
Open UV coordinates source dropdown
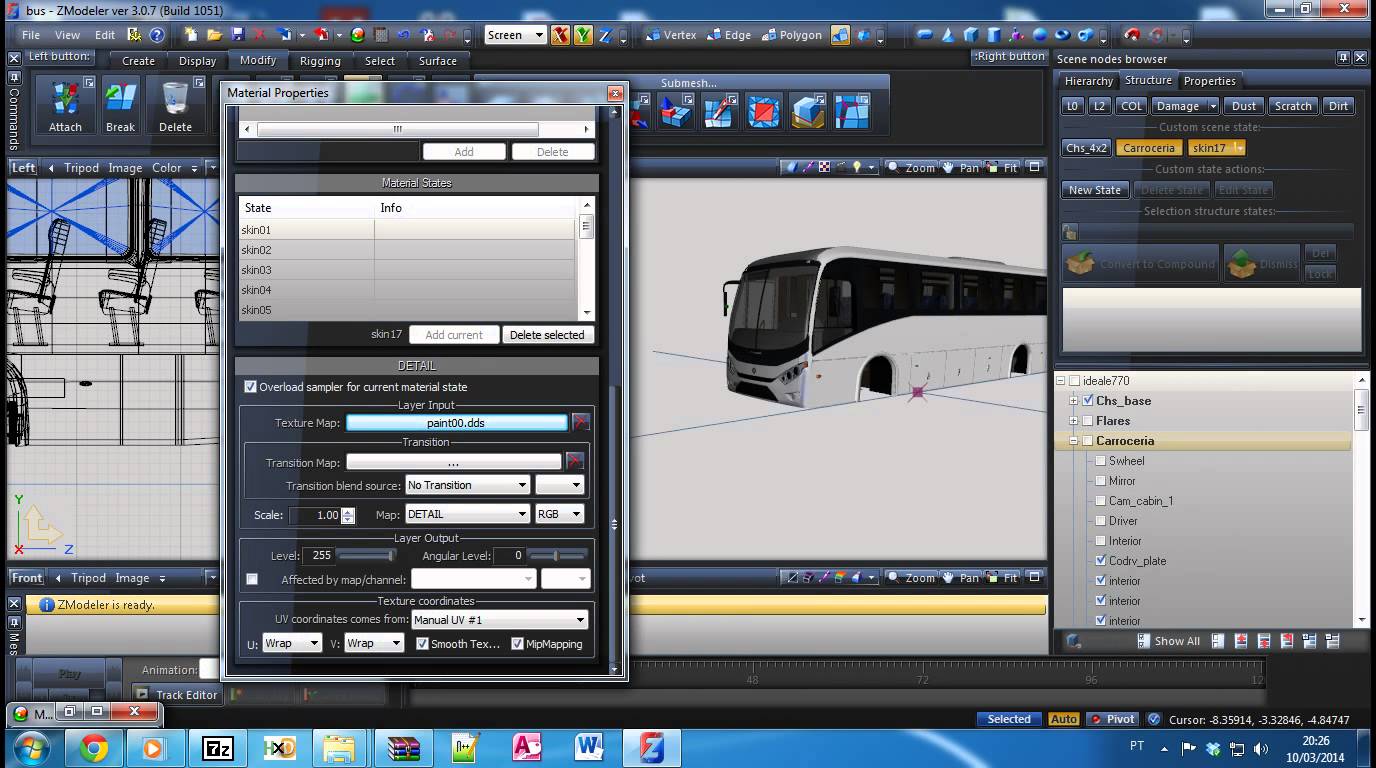(499, 620)
